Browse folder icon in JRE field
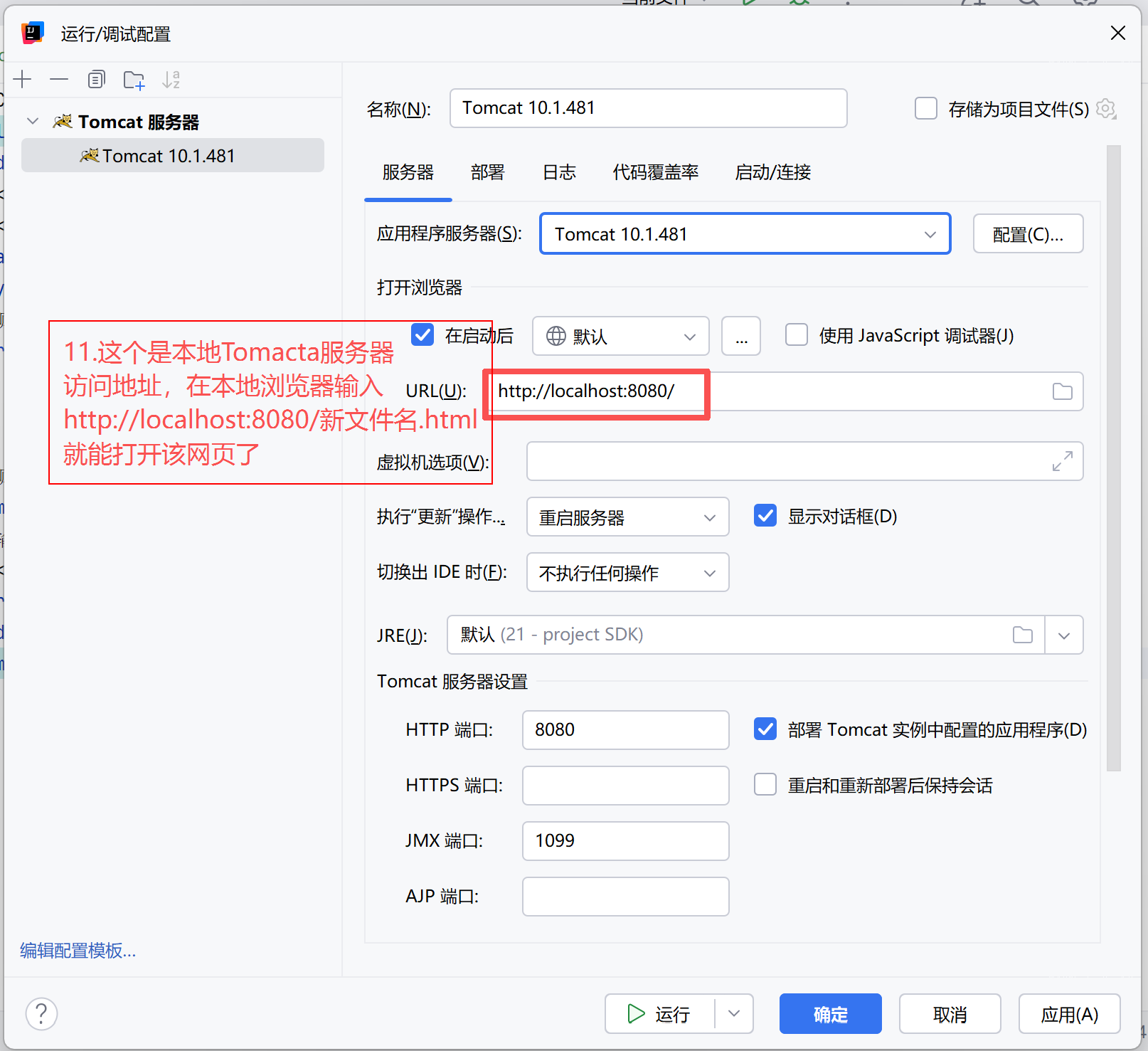The width and height of the screenshot is (1148, 1051). 1023,635
